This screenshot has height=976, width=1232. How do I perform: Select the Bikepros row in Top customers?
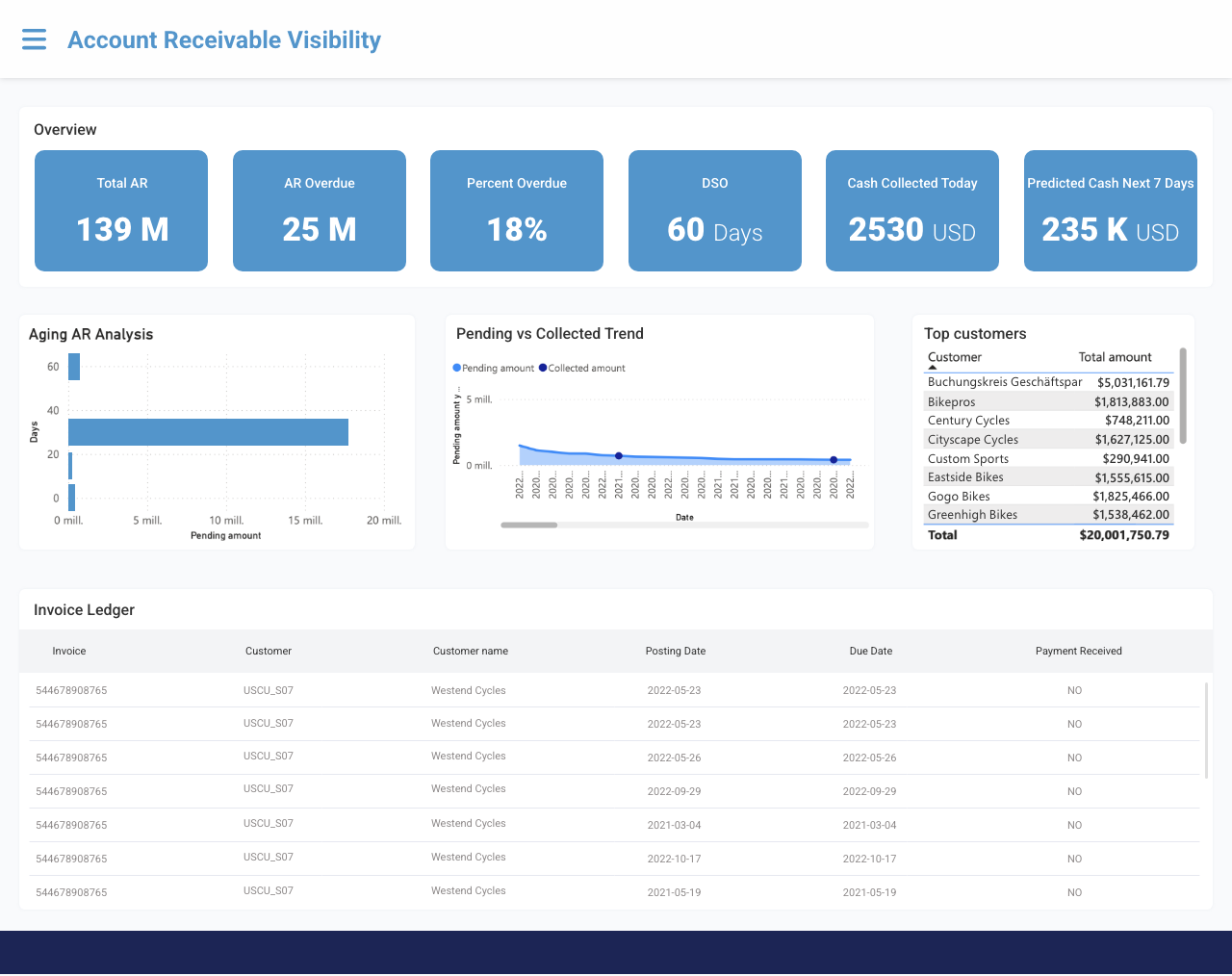click(x=1048, y=402)
